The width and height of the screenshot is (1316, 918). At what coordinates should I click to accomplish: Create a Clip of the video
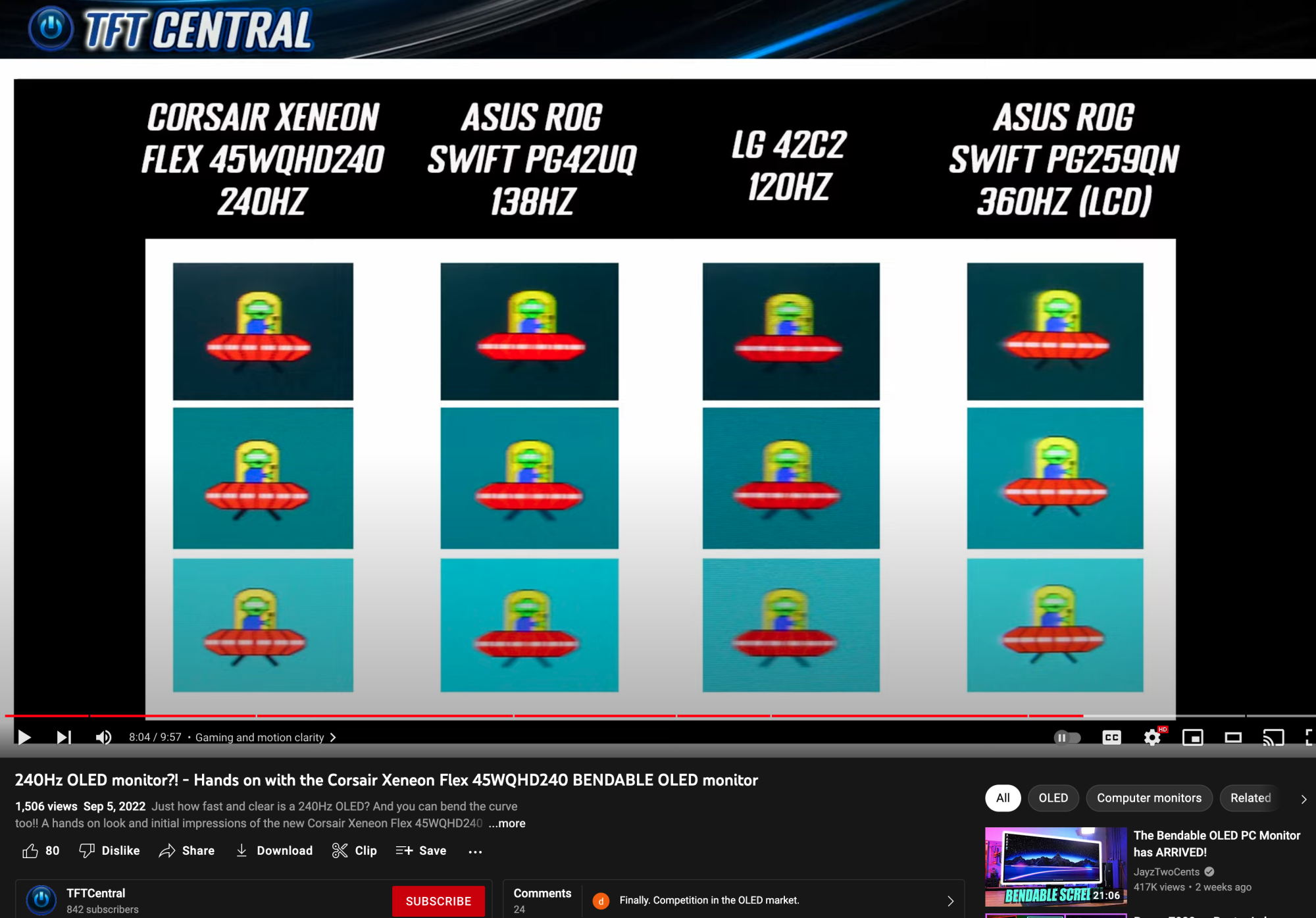[355, 851]
